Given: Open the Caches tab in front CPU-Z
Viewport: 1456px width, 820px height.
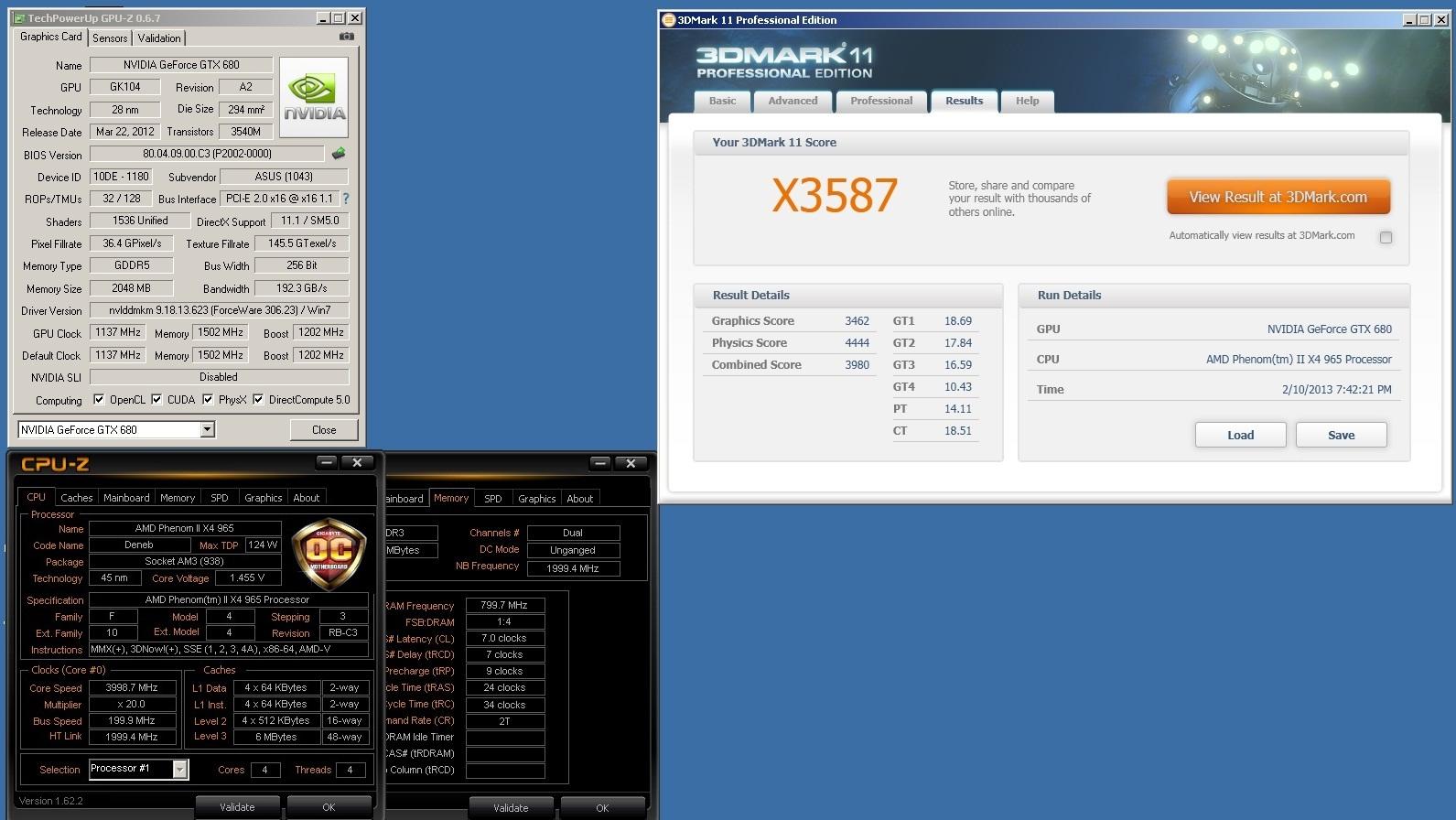Looking at the screenshot, I should [x=77, y=498].
